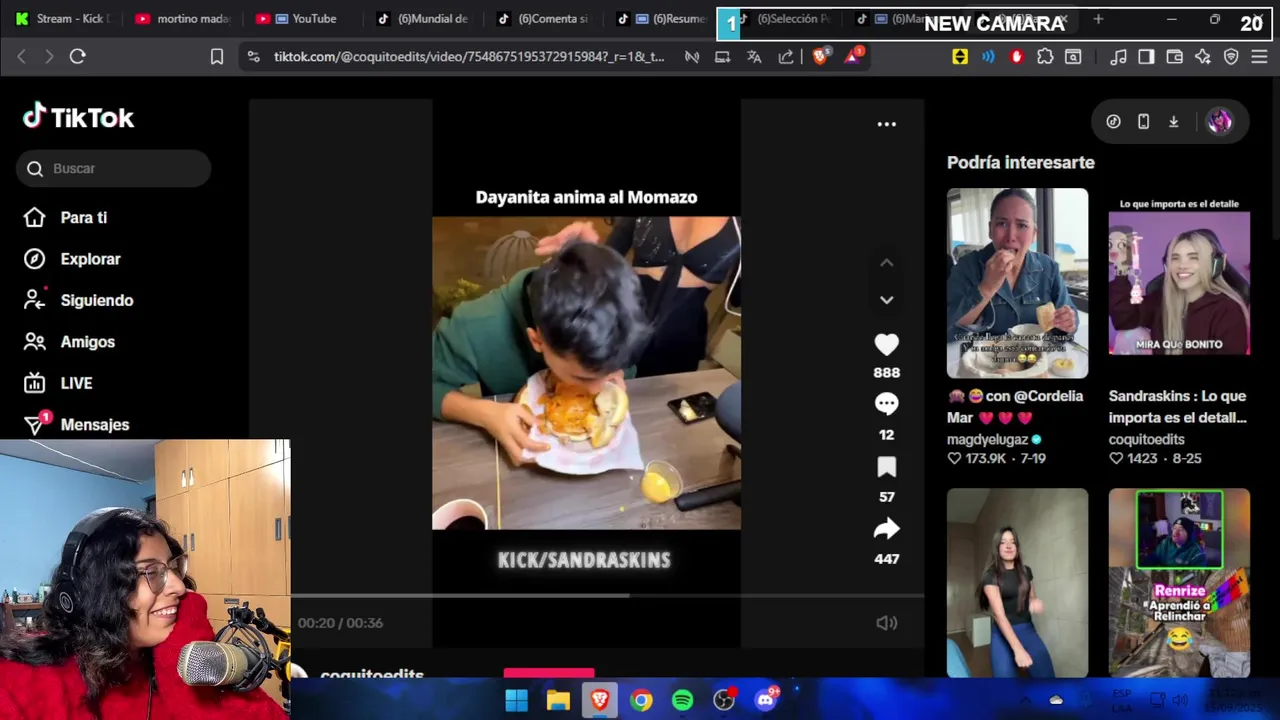Click the 'Podría interesarte' heading
This screenshot has width=1280, height=720.
(x=1021, y=162)
